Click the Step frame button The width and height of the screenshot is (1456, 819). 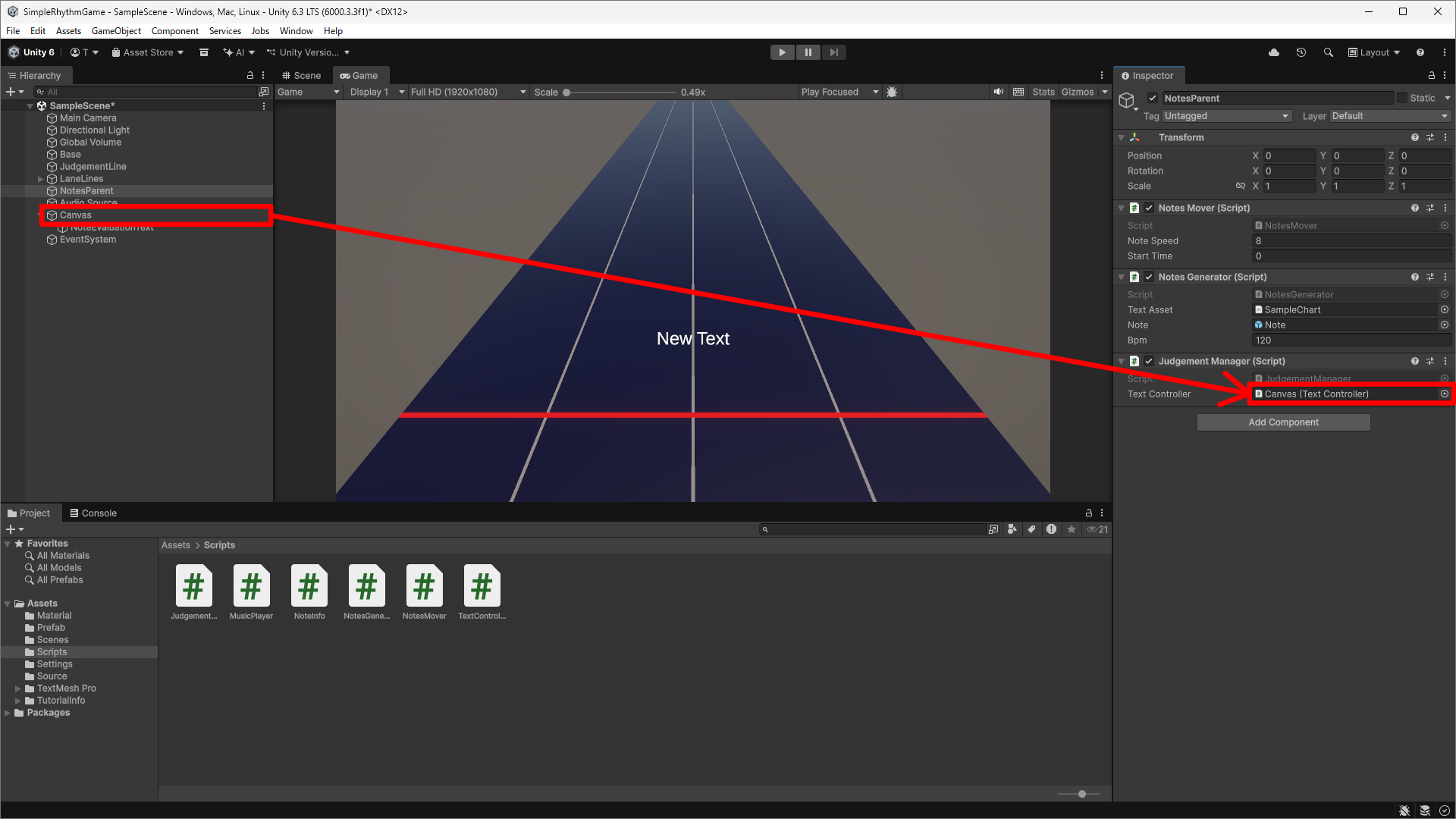point(833,52)
